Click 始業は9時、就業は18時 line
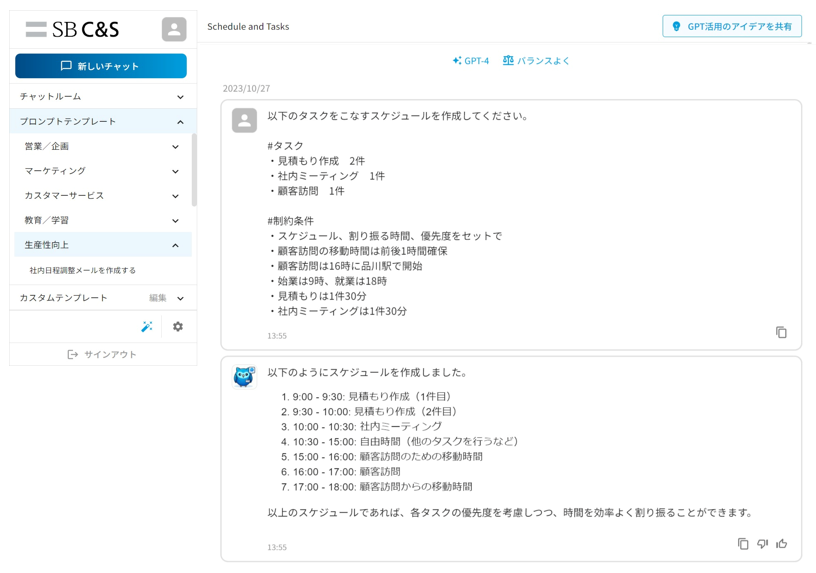816x573 pixels. click(327, 281)
